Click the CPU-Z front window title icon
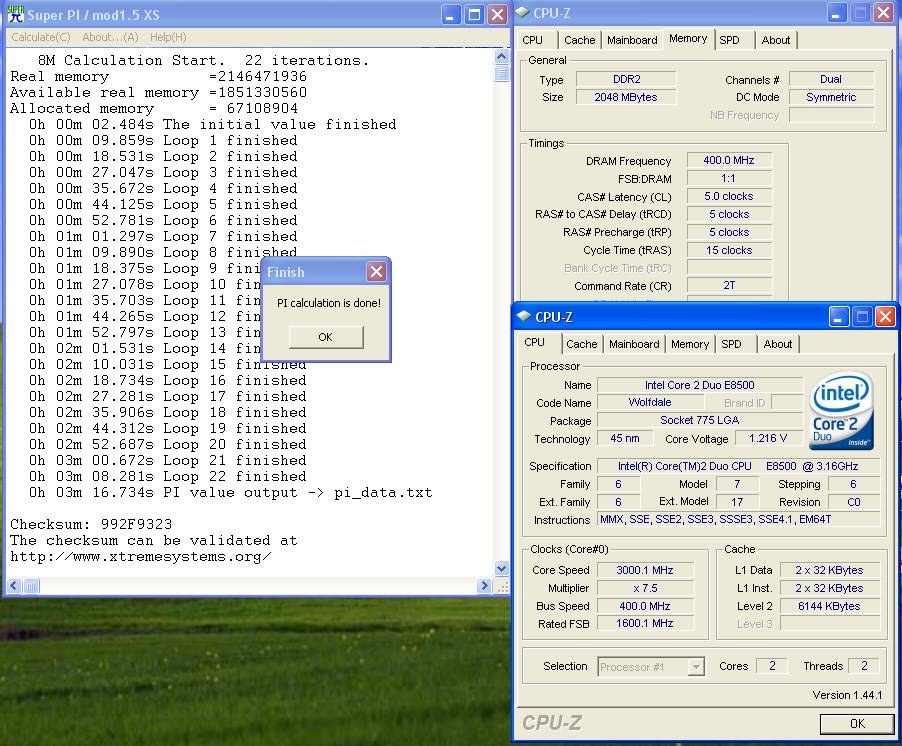 pyautogui.click(x=523, y=316)
